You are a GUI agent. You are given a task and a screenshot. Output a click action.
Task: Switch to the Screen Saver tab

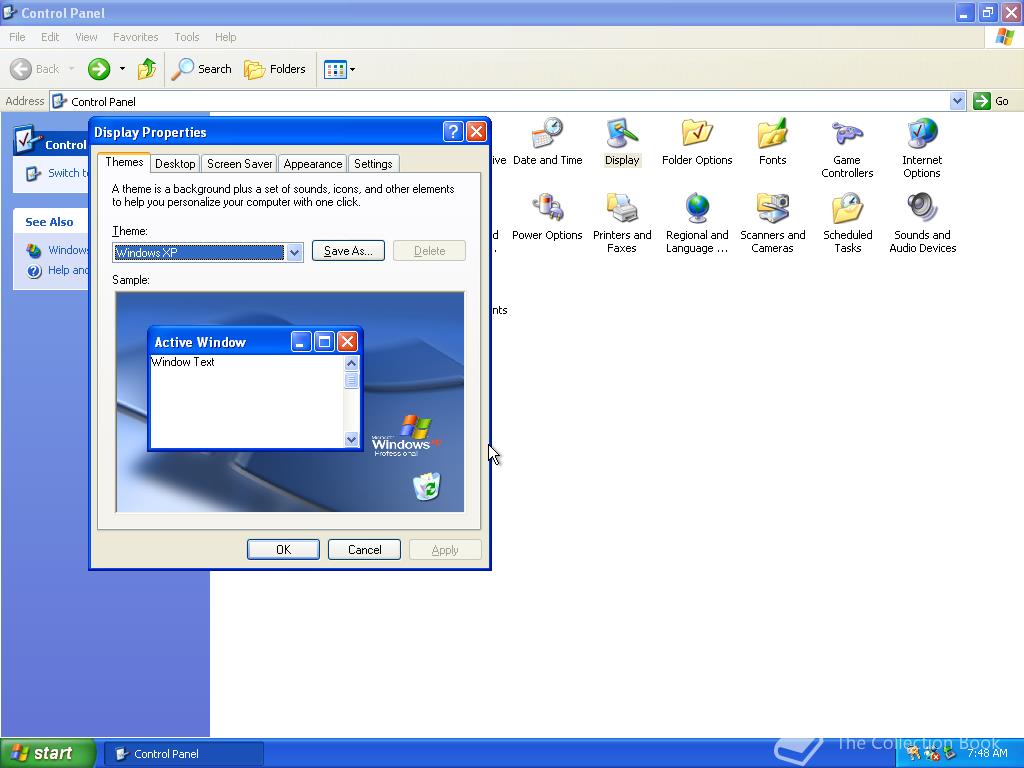click(x=240, y=164)
